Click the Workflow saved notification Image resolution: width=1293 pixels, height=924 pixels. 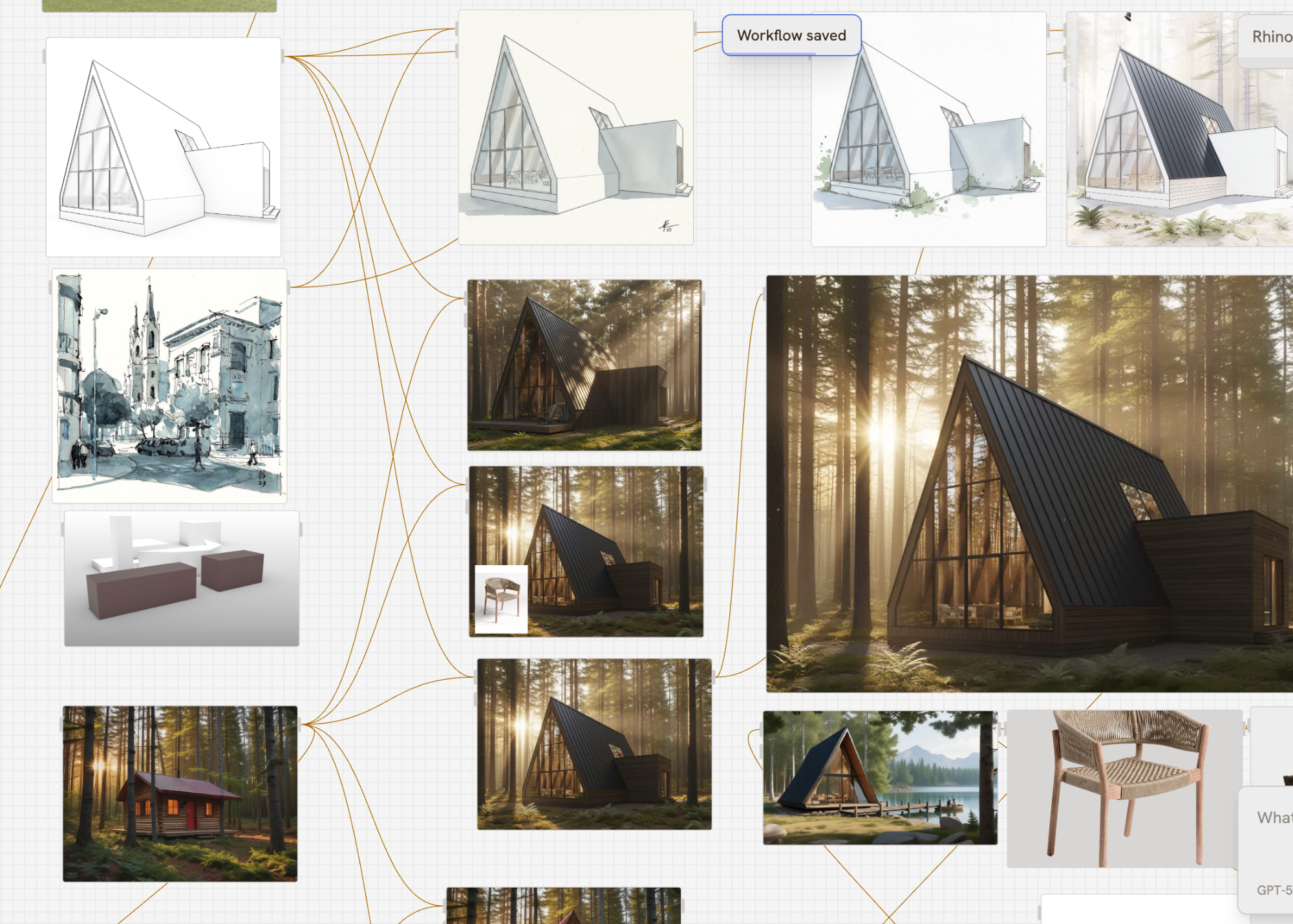click(x=791, y=36)
